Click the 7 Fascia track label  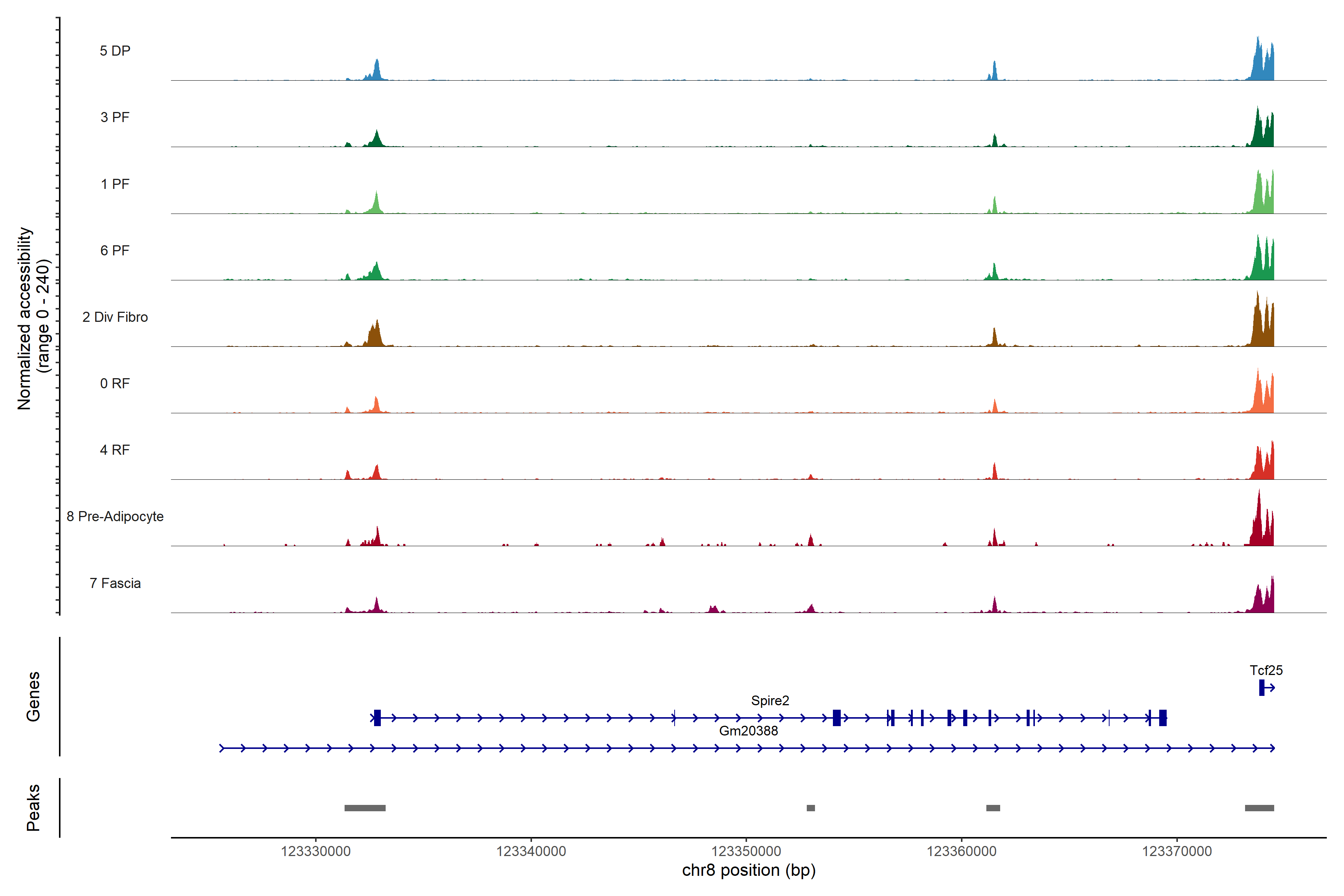115,584
